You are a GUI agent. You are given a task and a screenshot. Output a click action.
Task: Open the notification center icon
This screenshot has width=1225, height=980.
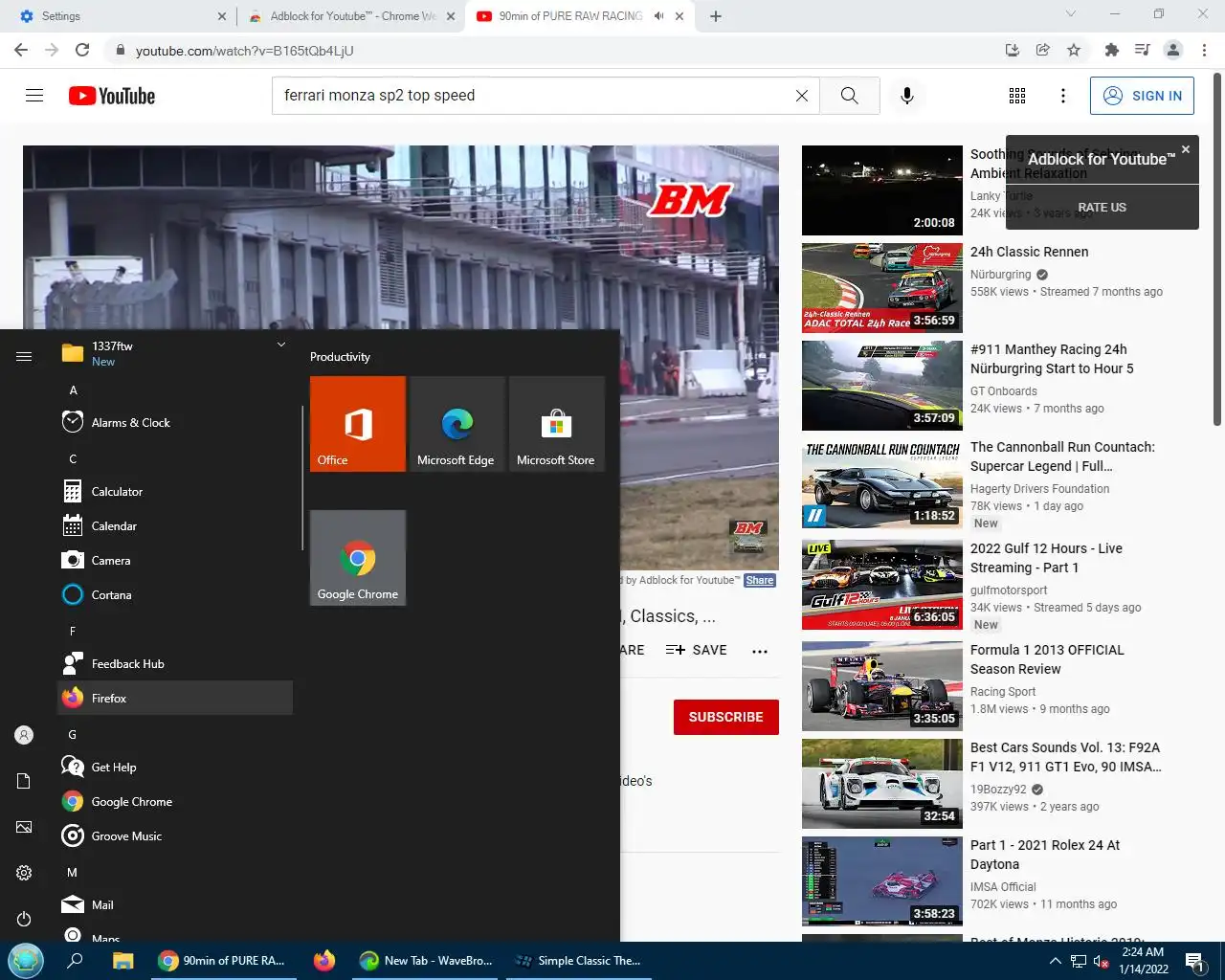click(1194, 961)
